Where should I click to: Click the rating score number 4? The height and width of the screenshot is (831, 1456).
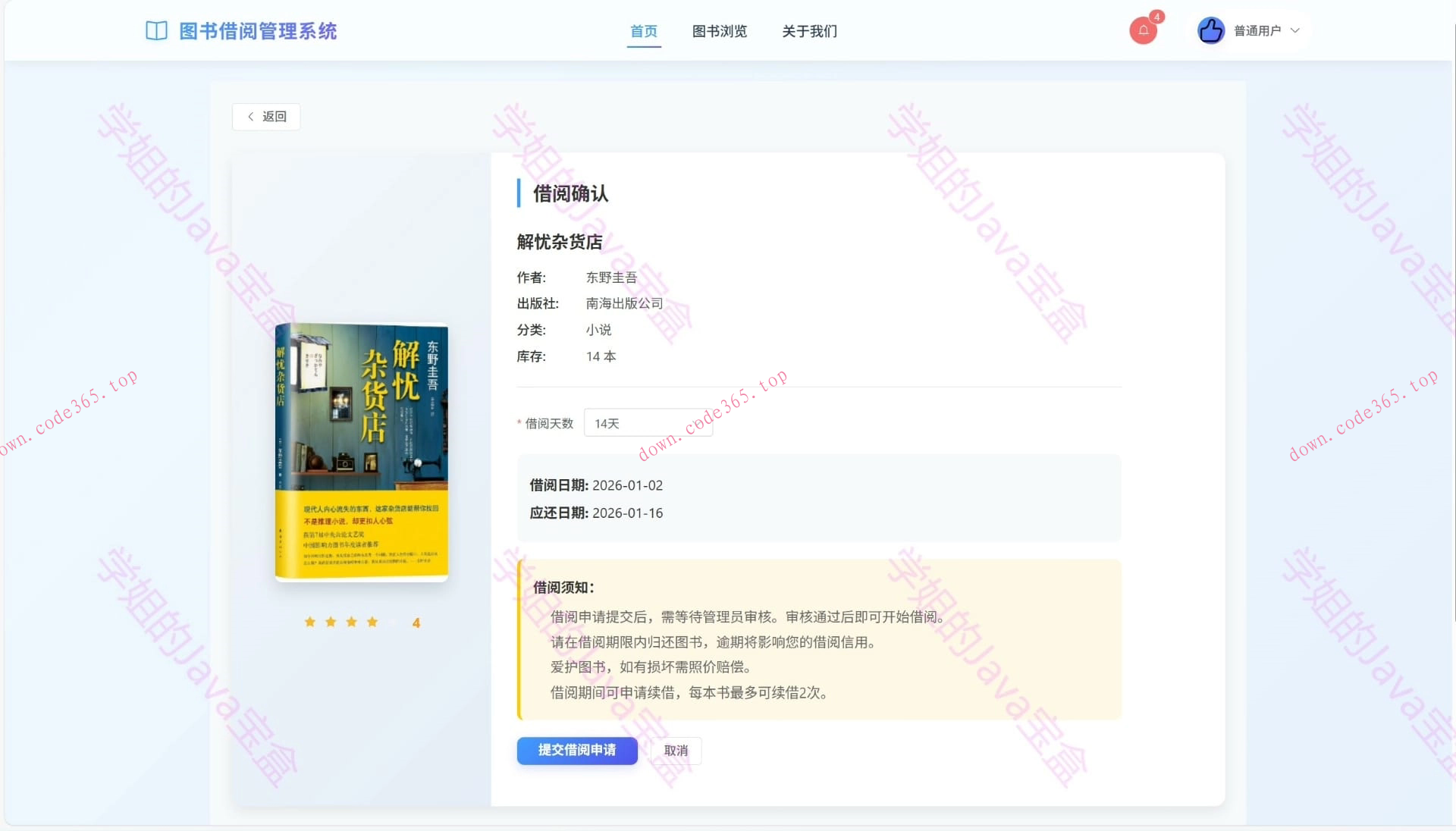click(x=416, y=622)
